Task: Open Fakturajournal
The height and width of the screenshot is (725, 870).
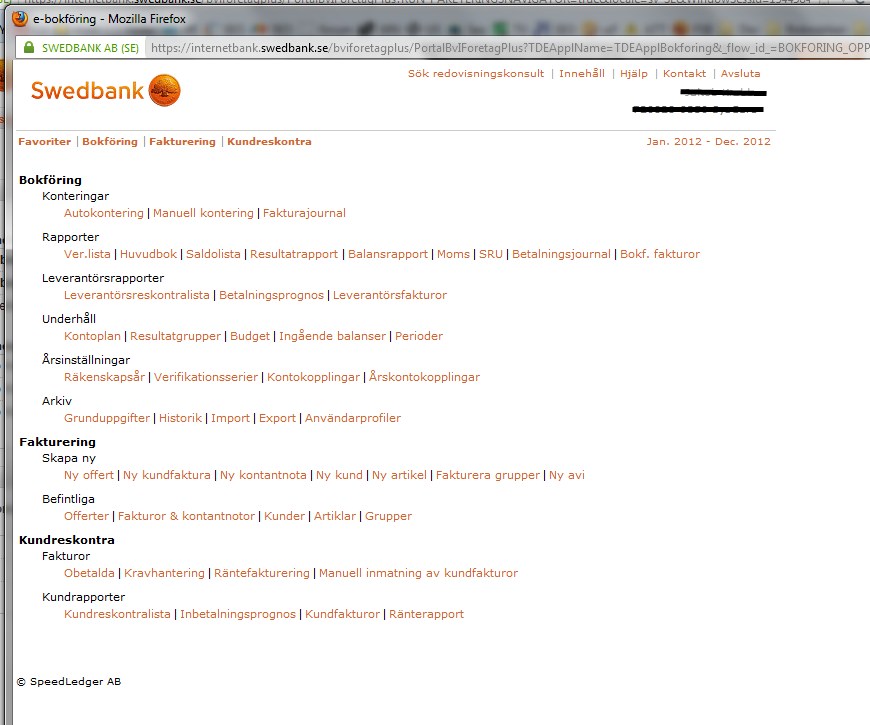Action: (304, 213)
